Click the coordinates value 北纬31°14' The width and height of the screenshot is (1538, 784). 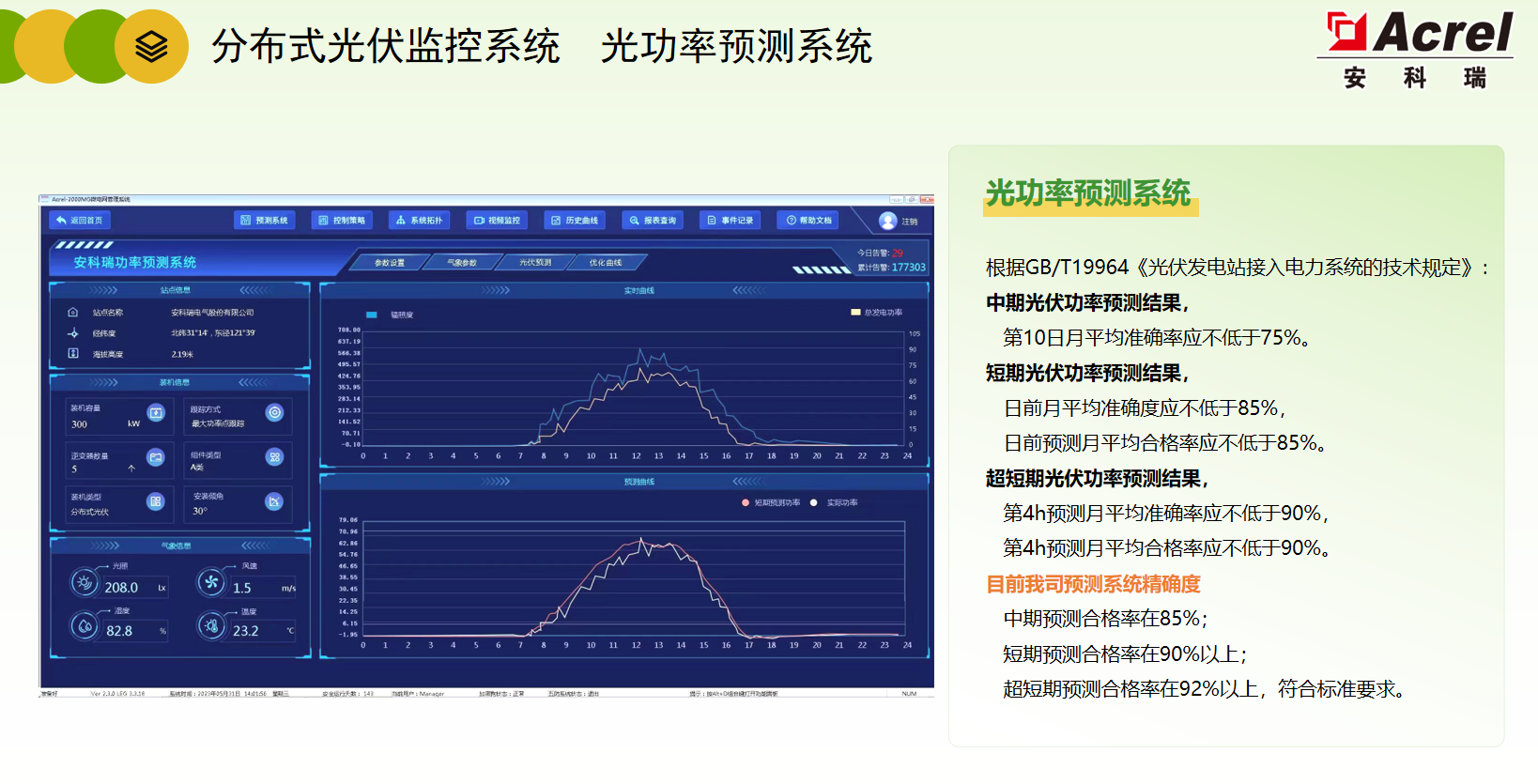coord(190,333)
